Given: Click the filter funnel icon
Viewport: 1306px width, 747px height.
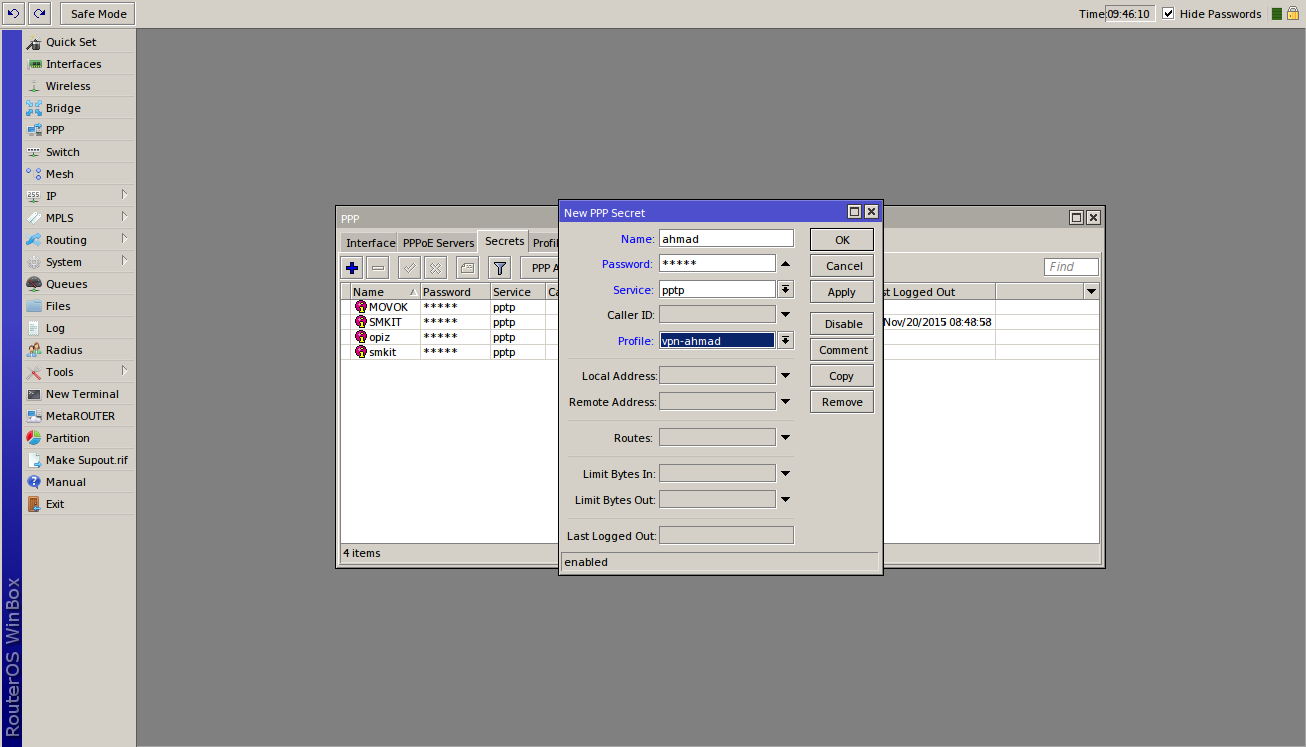Looking at the screenshot, I should coord(500,268).
